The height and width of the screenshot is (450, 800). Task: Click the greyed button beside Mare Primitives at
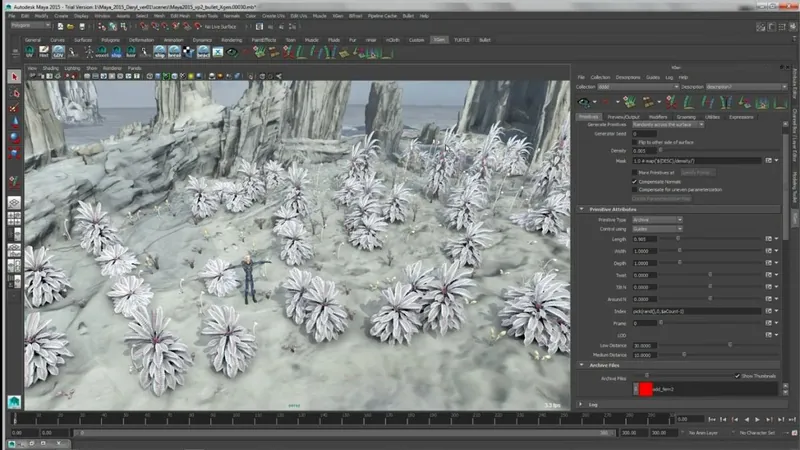[x=696, y=172]
